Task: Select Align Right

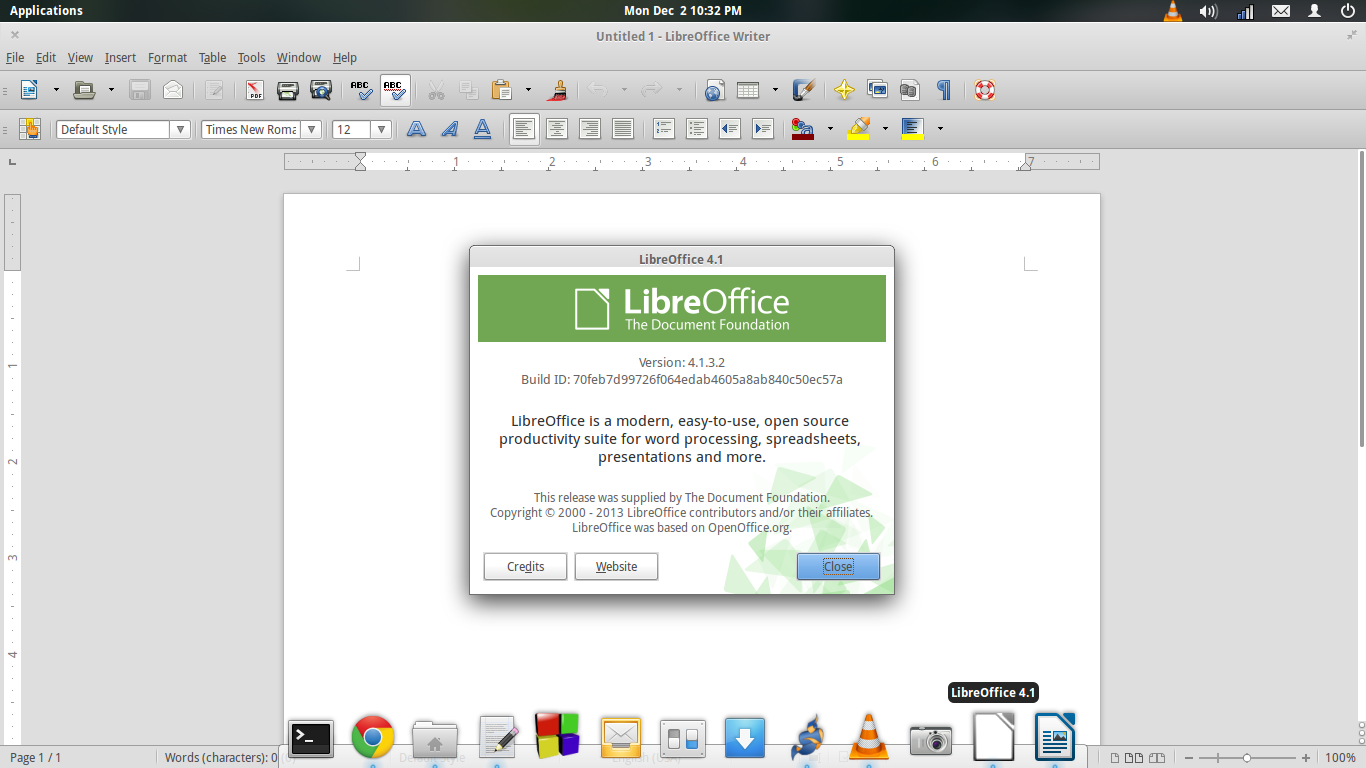Action: click(590, 129)
